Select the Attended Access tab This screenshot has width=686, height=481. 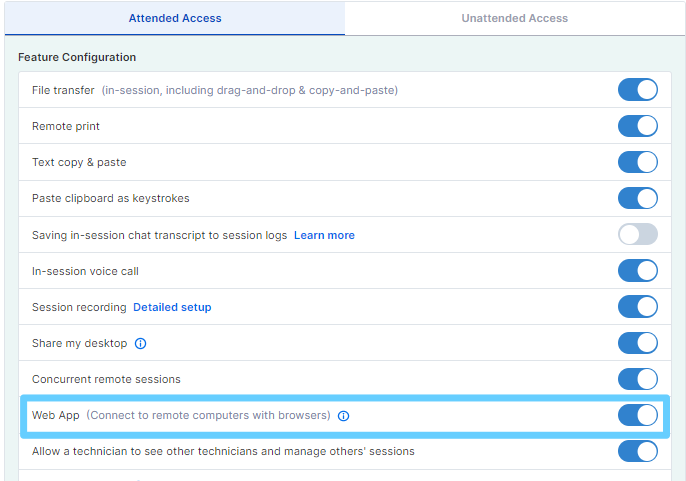coord(175,18)
